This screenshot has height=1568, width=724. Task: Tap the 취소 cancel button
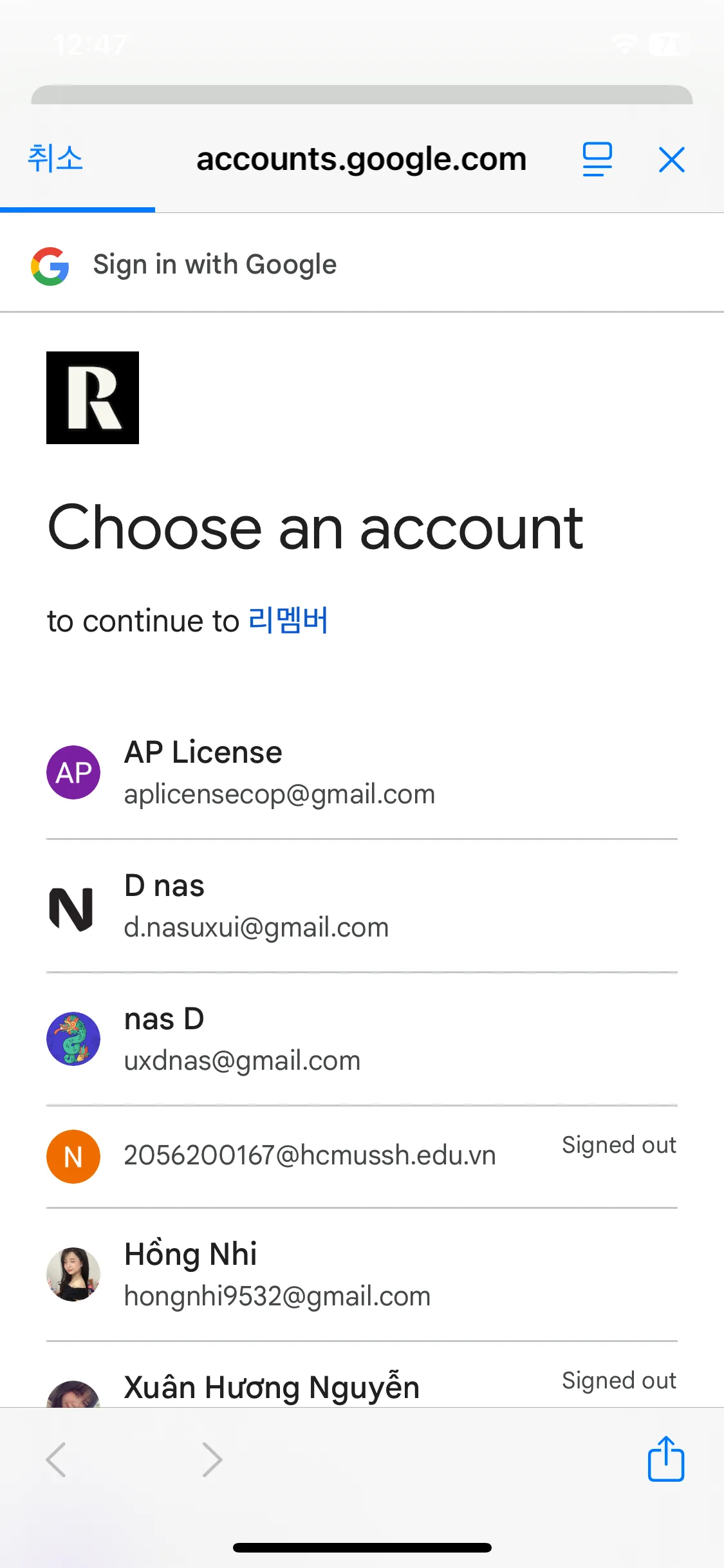point(55,159)
